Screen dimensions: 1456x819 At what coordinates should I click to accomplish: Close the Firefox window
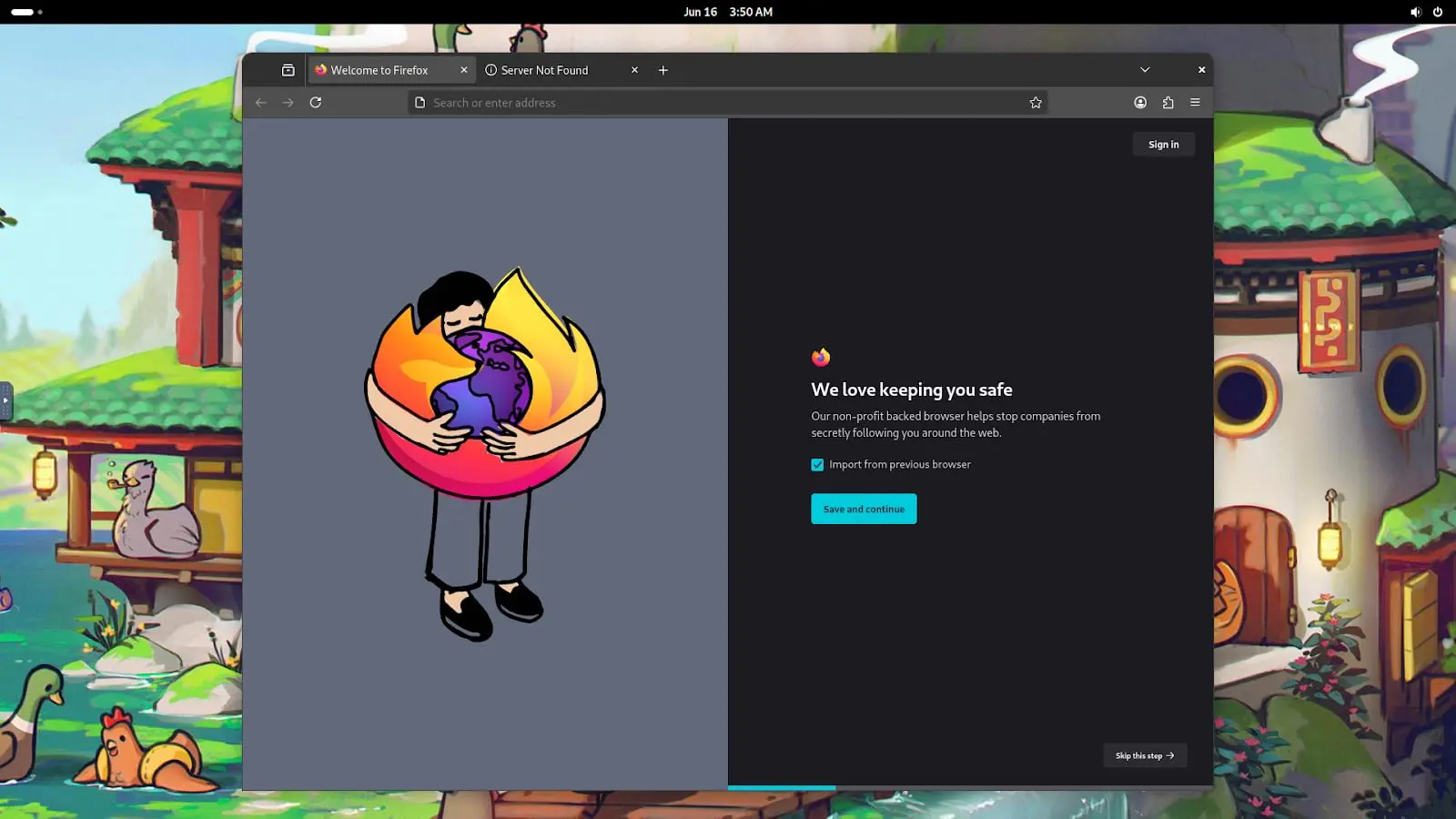[1201, 70]
